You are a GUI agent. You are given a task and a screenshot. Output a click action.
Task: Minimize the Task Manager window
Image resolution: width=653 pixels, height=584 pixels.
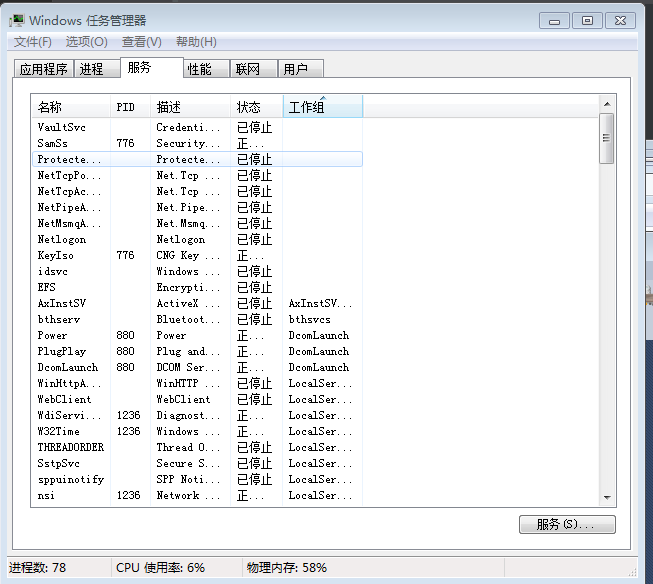pos(554,21)
